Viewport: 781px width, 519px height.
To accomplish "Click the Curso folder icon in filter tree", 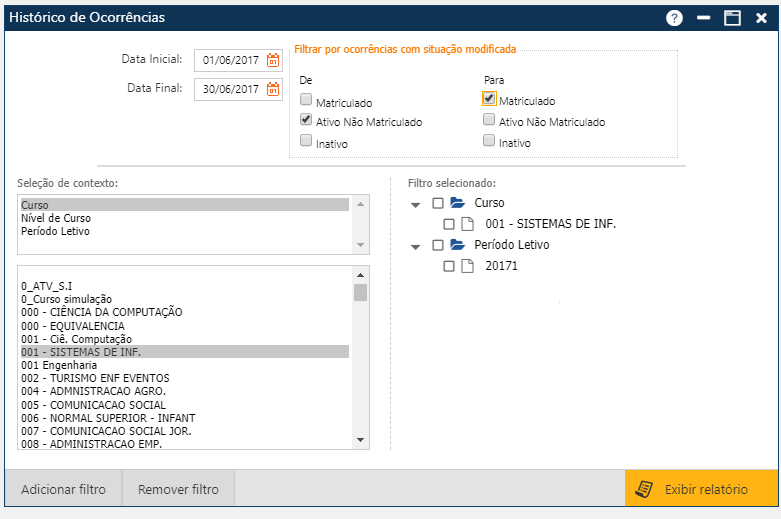I will pos(458,203).
